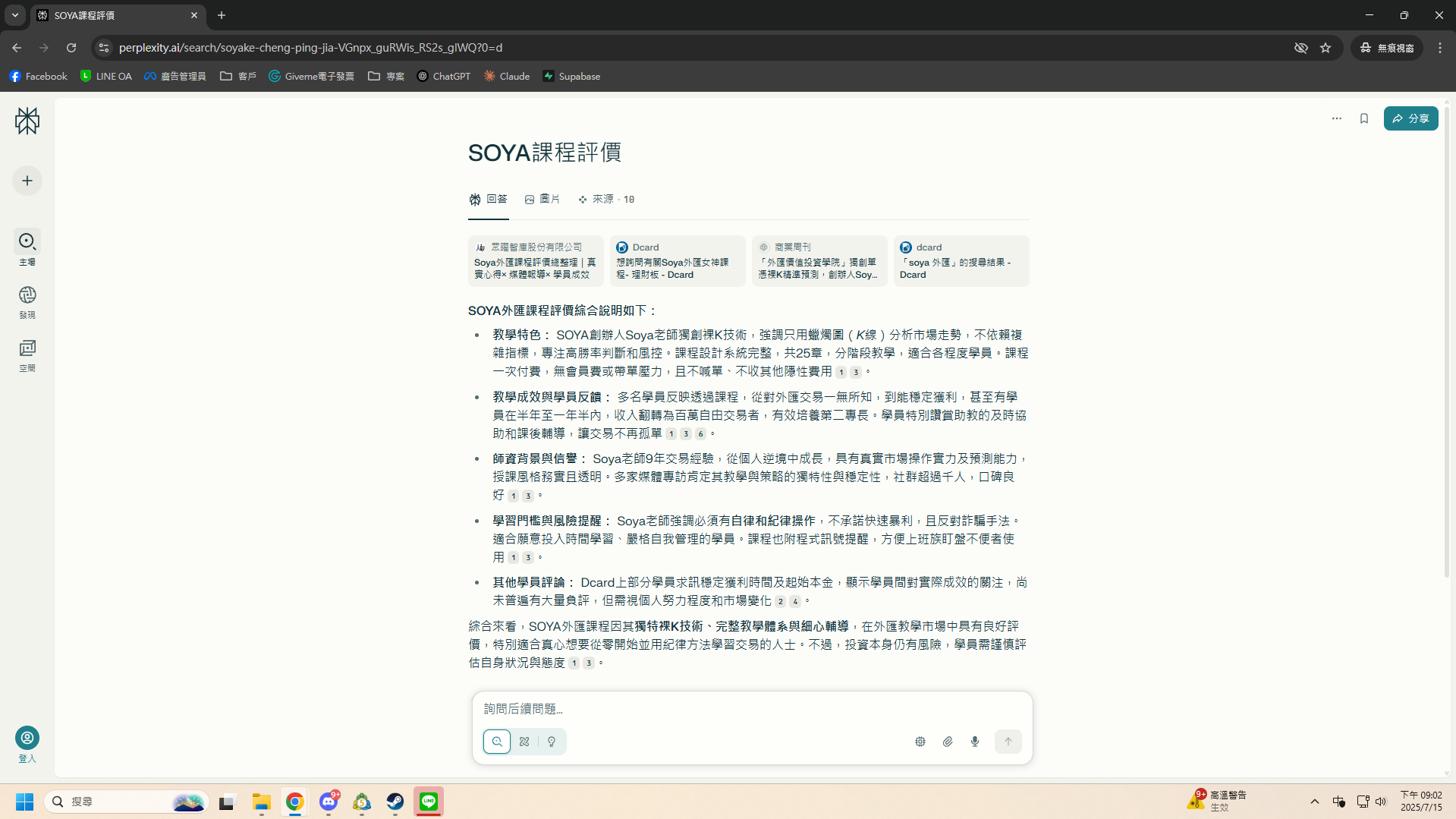Open the three-dot more options menu

[x=1337, y=118]
